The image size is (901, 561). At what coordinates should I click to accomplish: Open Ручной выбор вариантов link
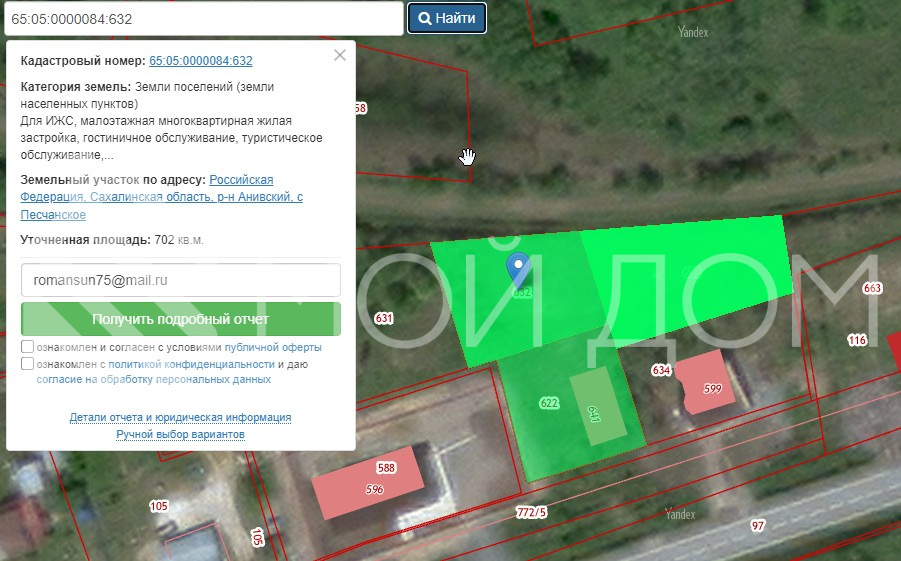pyautogui.click(x=180, y=434)
